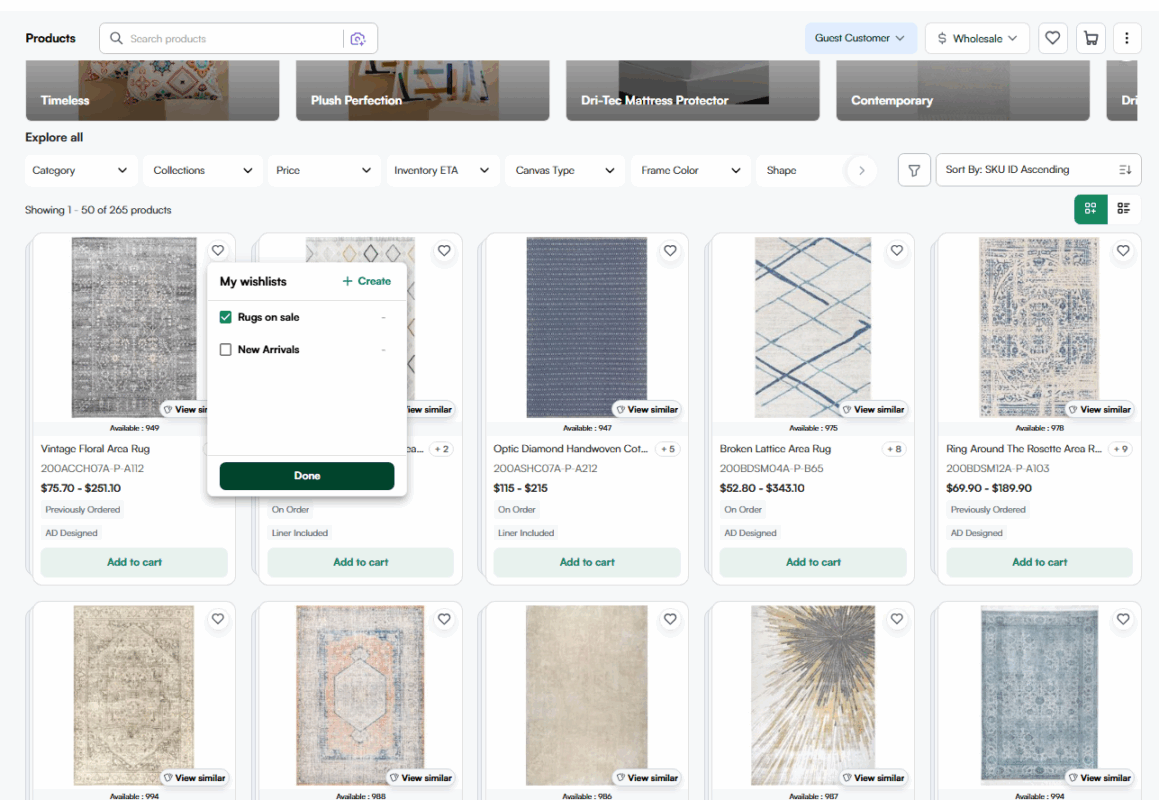Check the New Arrivals wishlist checkbox
The image size is (1159, 800).
pos(226,350)
